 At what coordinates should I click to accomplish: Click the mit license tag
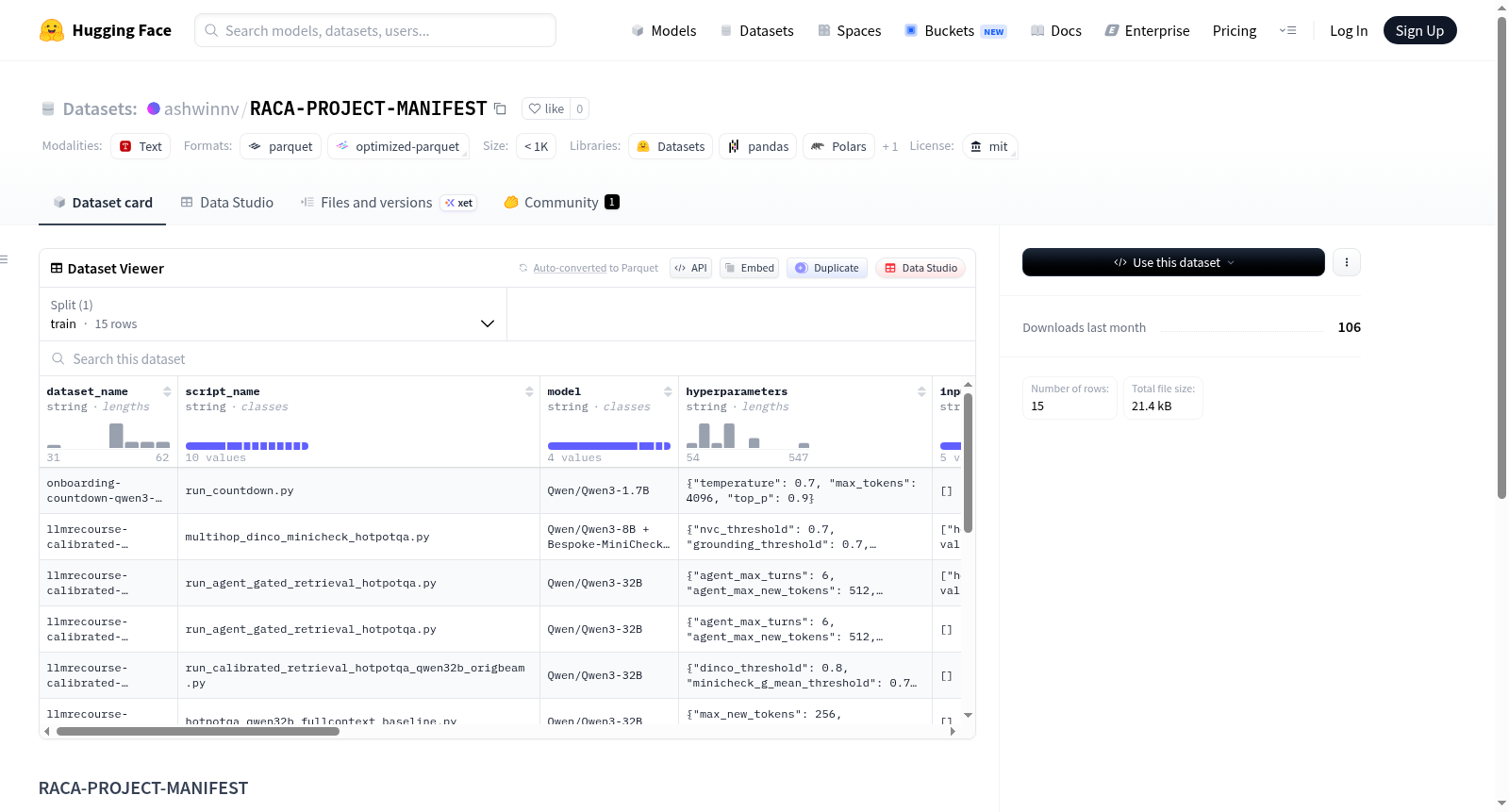(989, 146)
